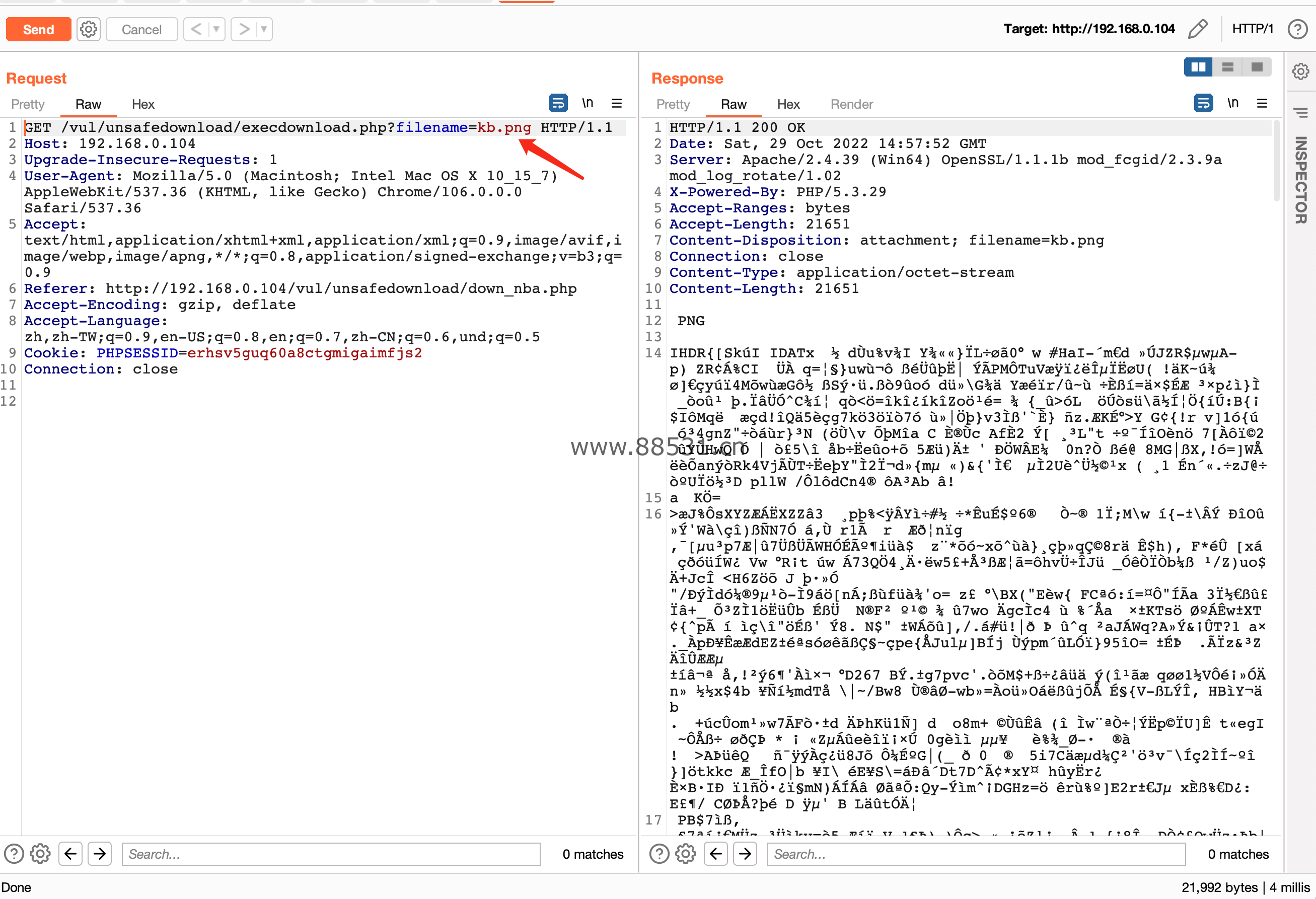The width and height of the screenshot is (1316, 899).
Task: Toggle non-printable characters in Request pane
Action: 588,103
